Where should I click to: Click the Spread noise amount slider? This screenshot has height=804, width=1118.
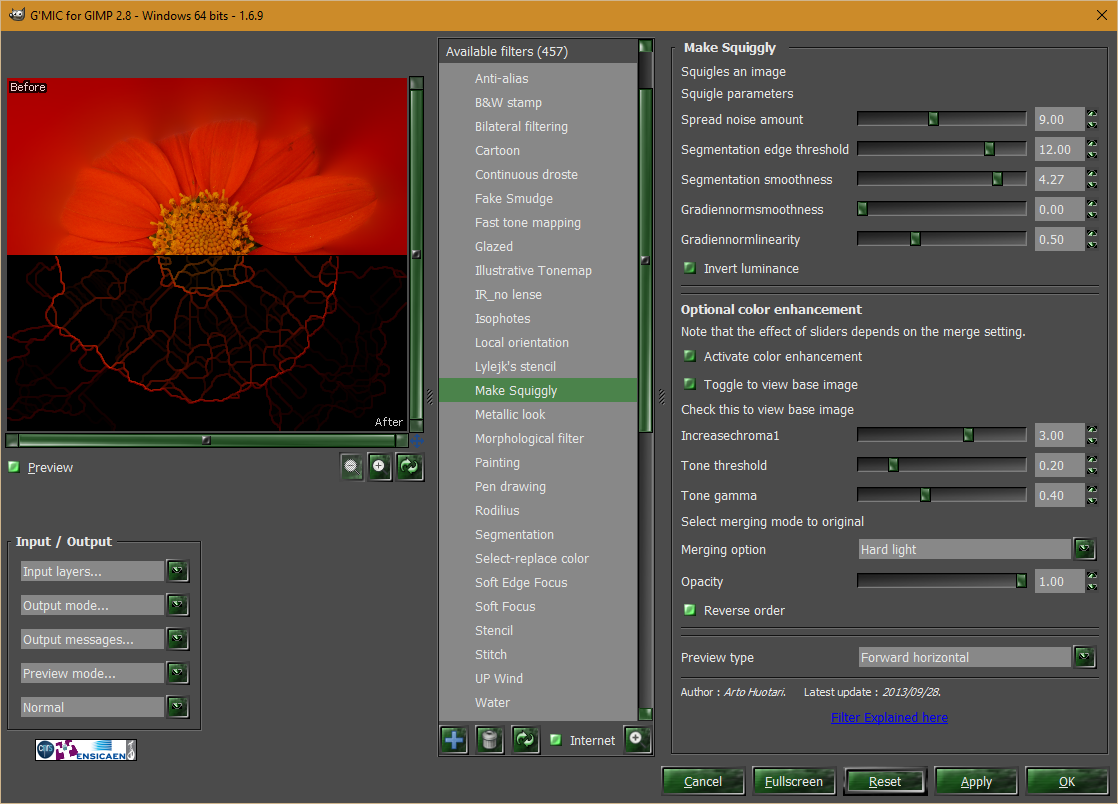pos(942,119)
